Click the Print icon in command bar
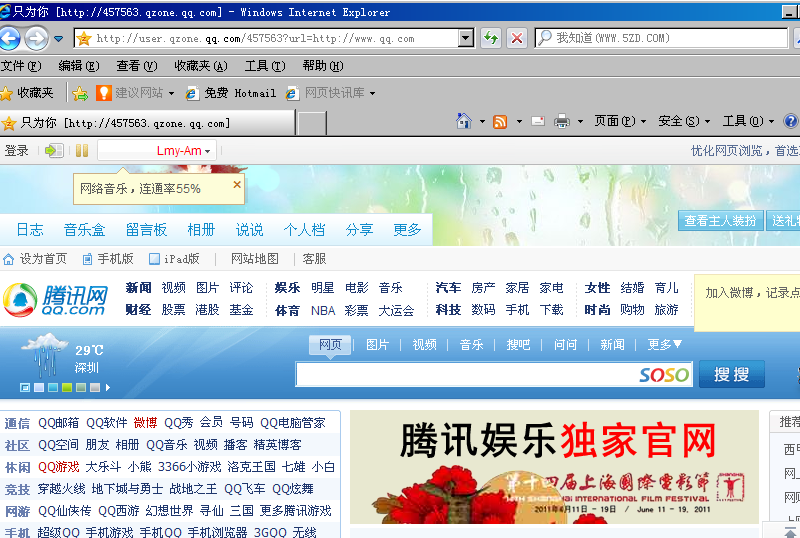Image resolution: width=800 pixels, height=538 pixels. coord(562,121)
